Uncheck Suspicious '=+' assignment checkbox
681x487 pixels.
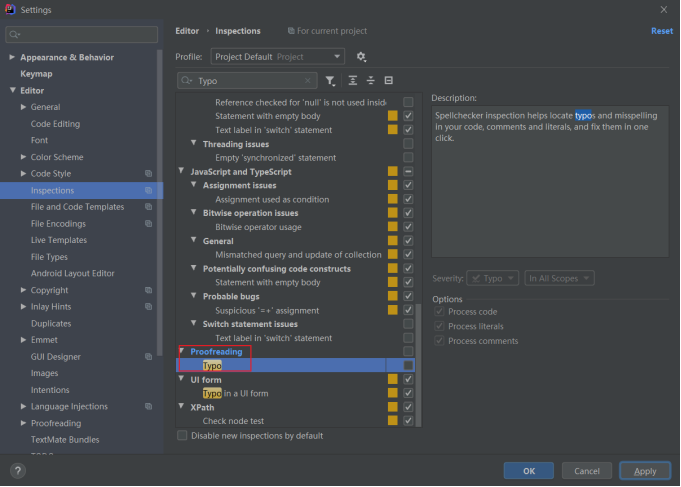click(408, 310)
